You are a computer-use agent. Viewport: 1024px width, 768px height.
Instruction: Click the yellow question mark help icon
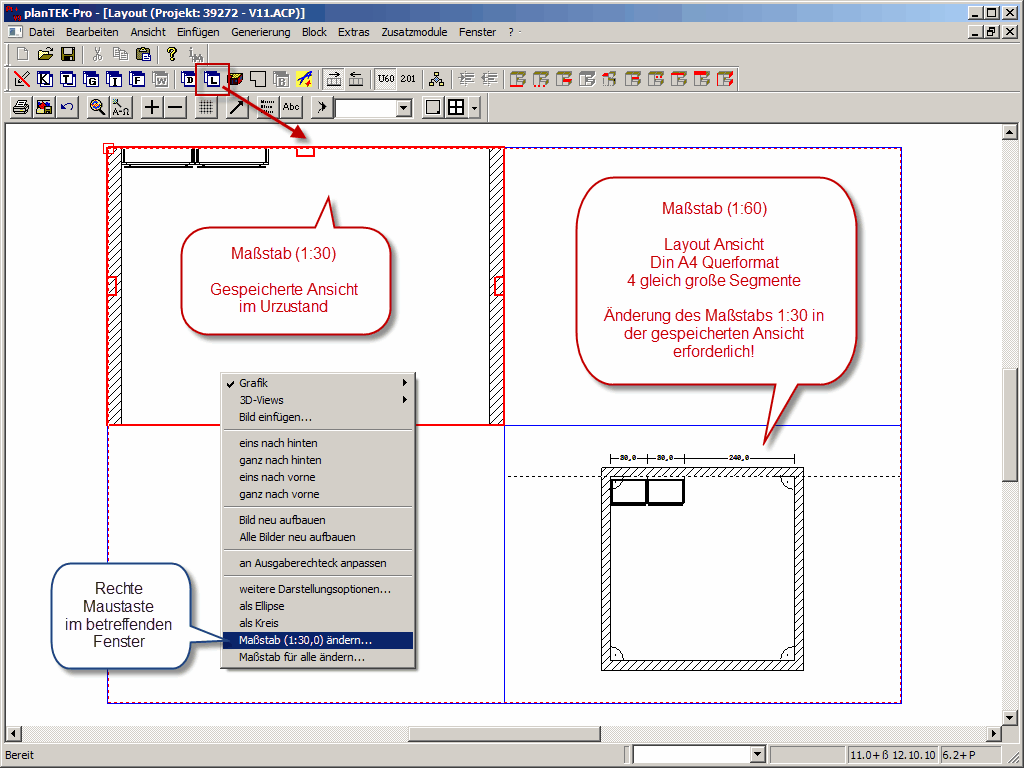[x=172, y=54]
